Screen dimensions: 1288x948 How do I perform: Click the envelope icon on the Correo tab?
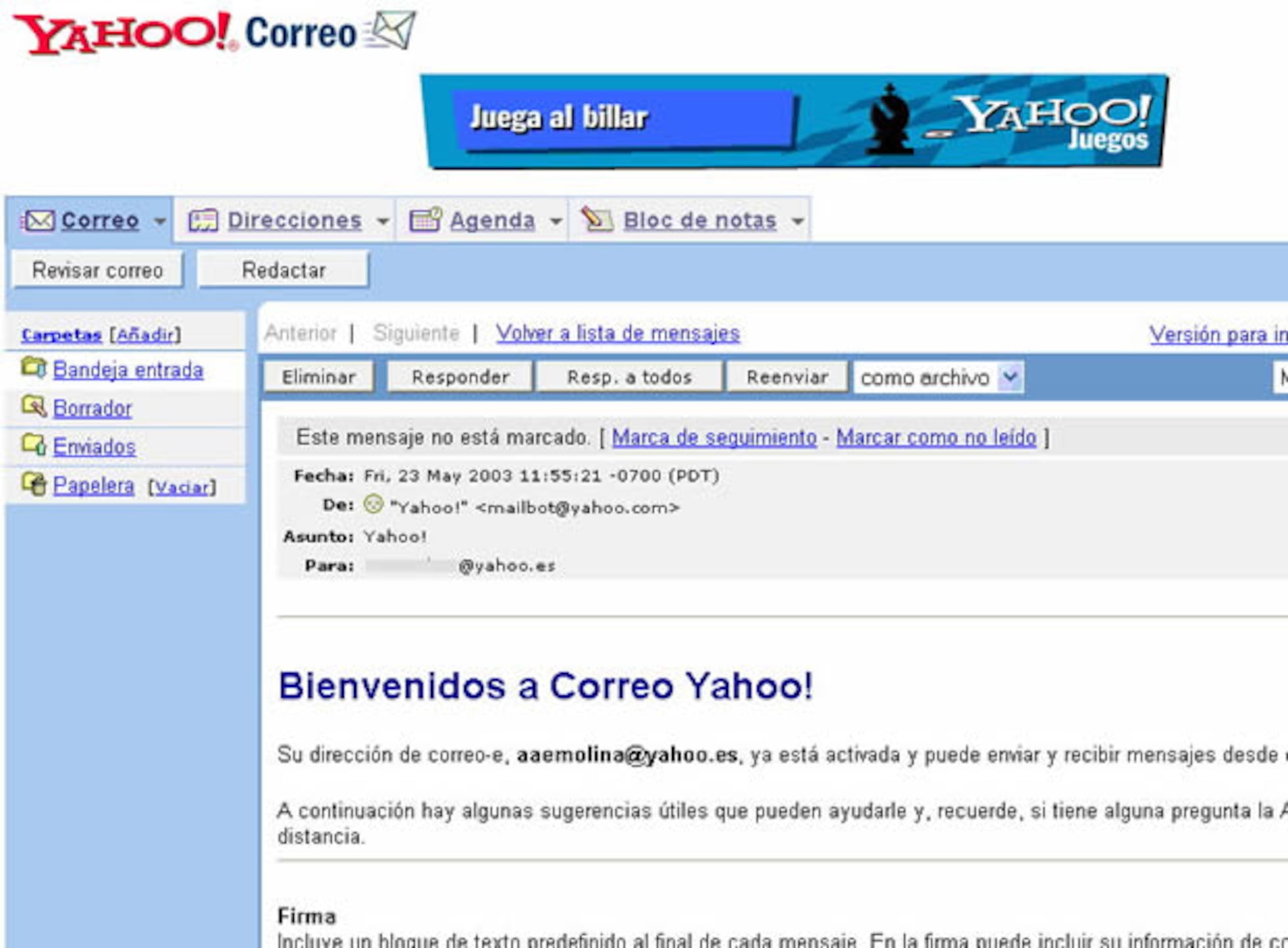click(39, 221)
